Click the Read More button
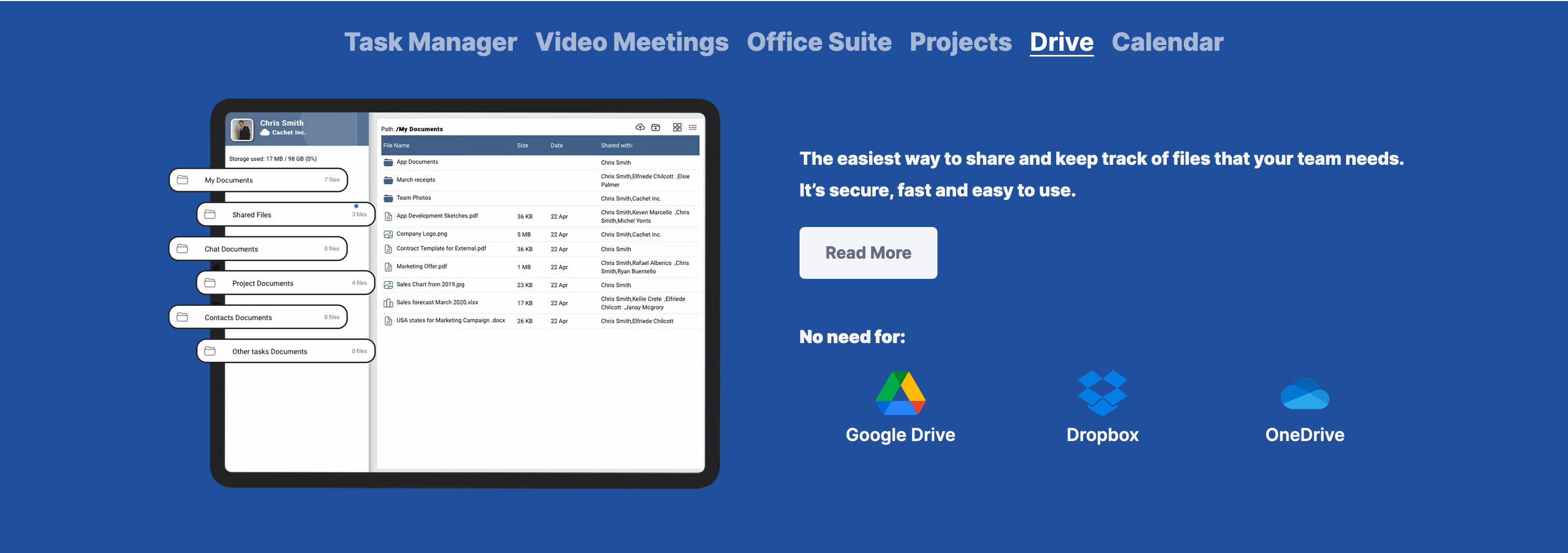1568x553 pixels. 868,252
